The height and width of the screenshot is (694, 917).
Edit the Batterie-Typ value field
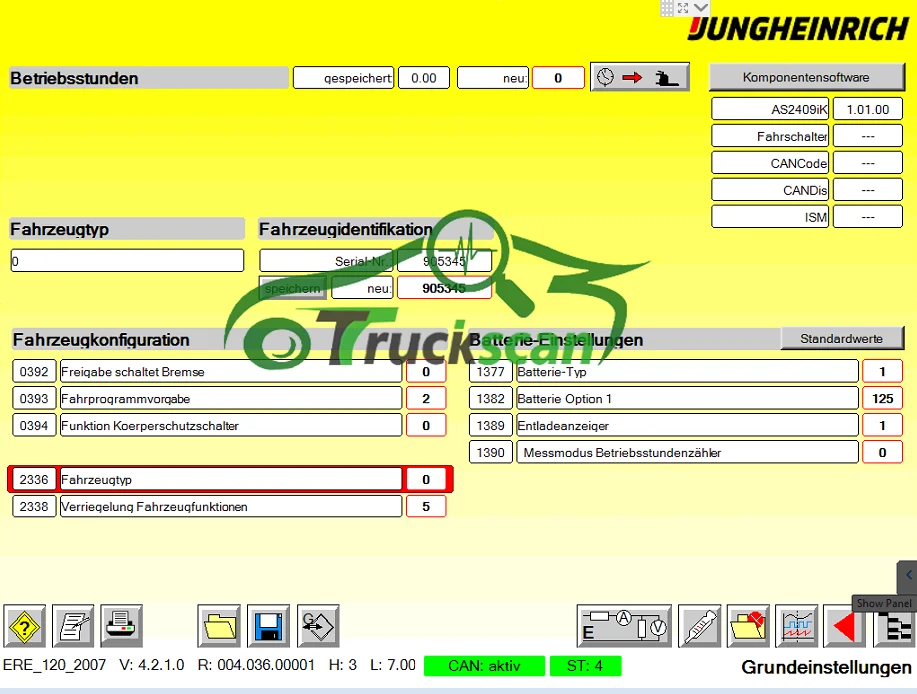882,371
